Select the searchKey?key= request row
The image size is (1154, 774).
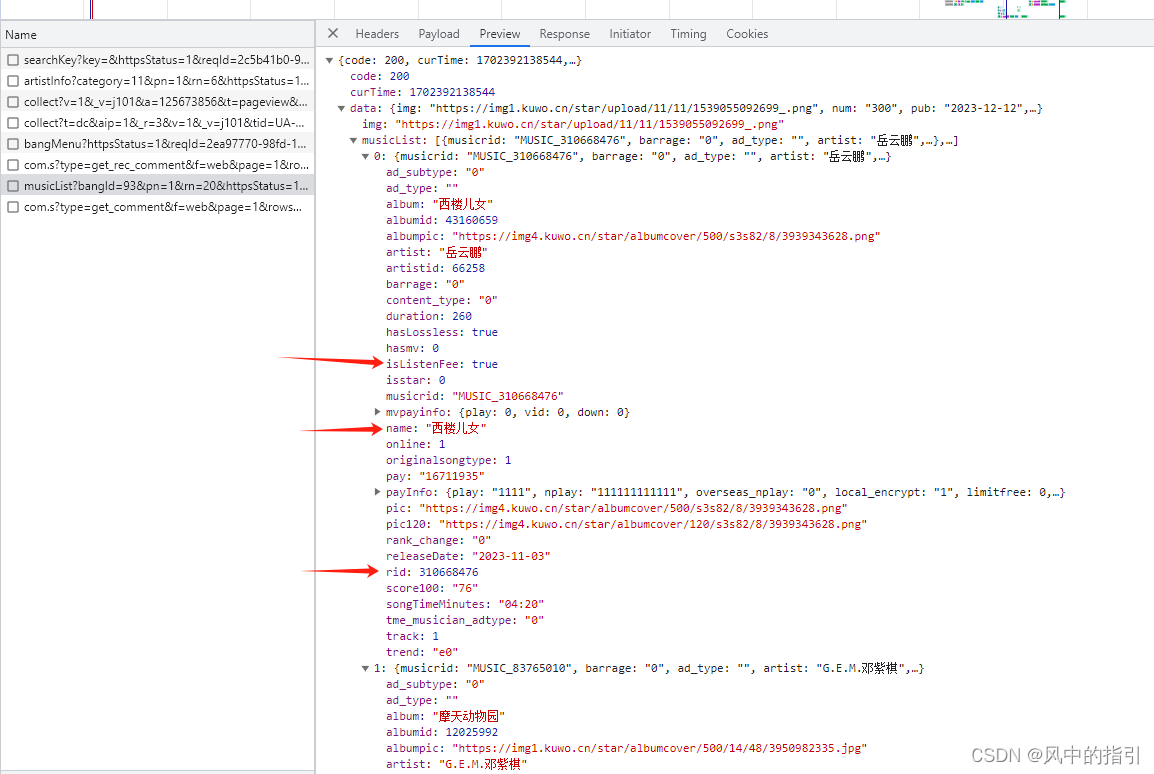157,60
